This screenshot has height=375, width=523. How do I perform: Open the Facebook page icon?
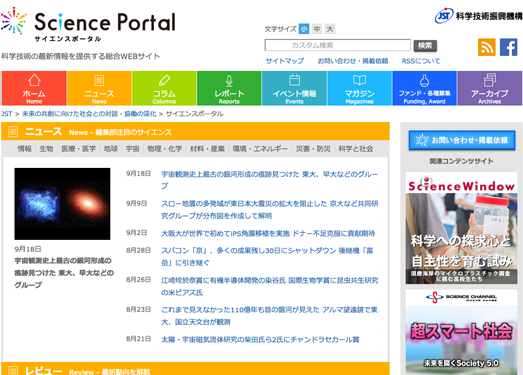coord(509,47)
